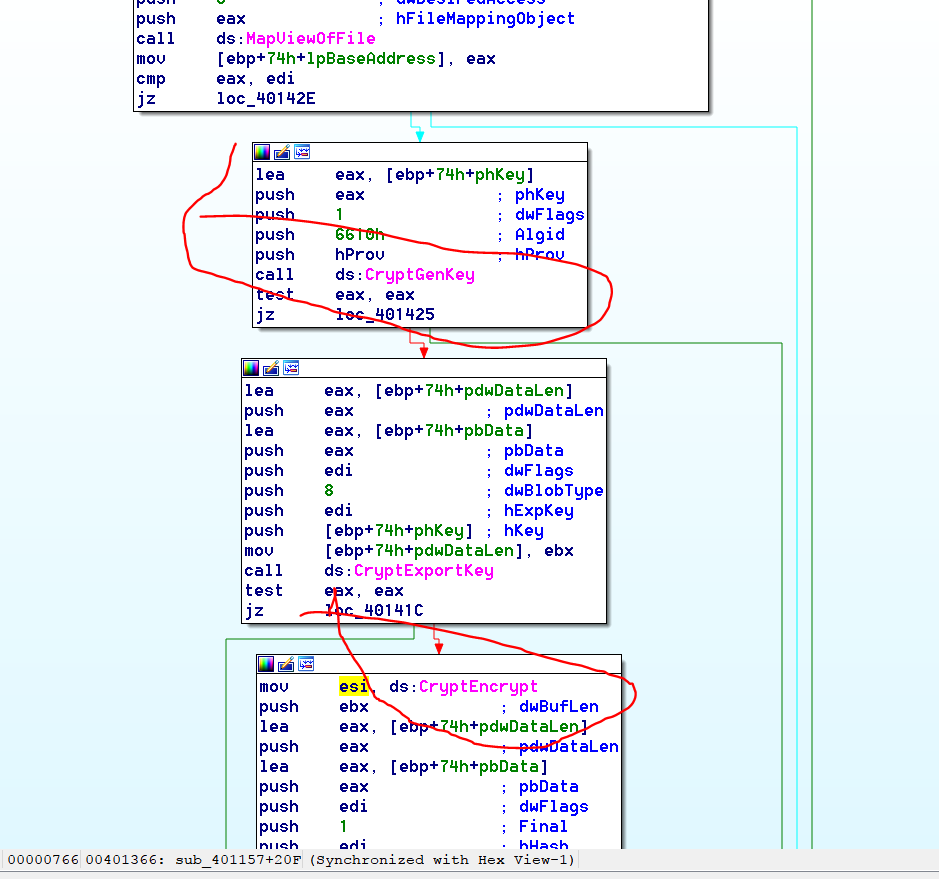The width and height of the screenshot is (939, 879).
Task: Click the CryptEncrypt import reference
Action: [x=478, y=687]
